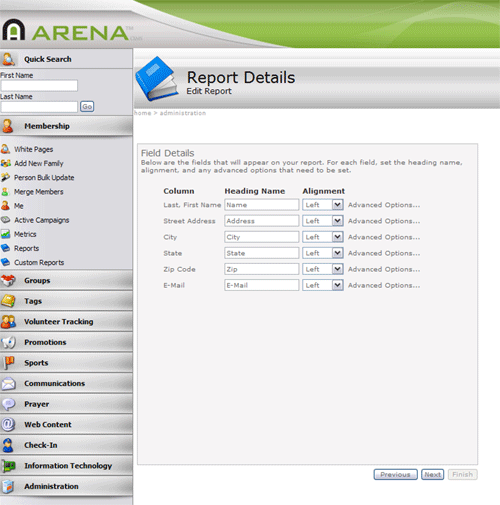Click the Promotions megaphone icon
The height and width of the screenshot is (505, 500).
[8, 342]
